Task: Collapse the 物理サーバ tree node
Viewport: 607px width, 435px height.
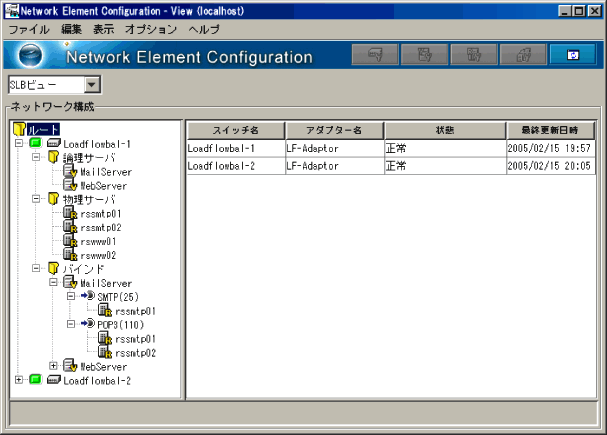Action: point(36,199)
